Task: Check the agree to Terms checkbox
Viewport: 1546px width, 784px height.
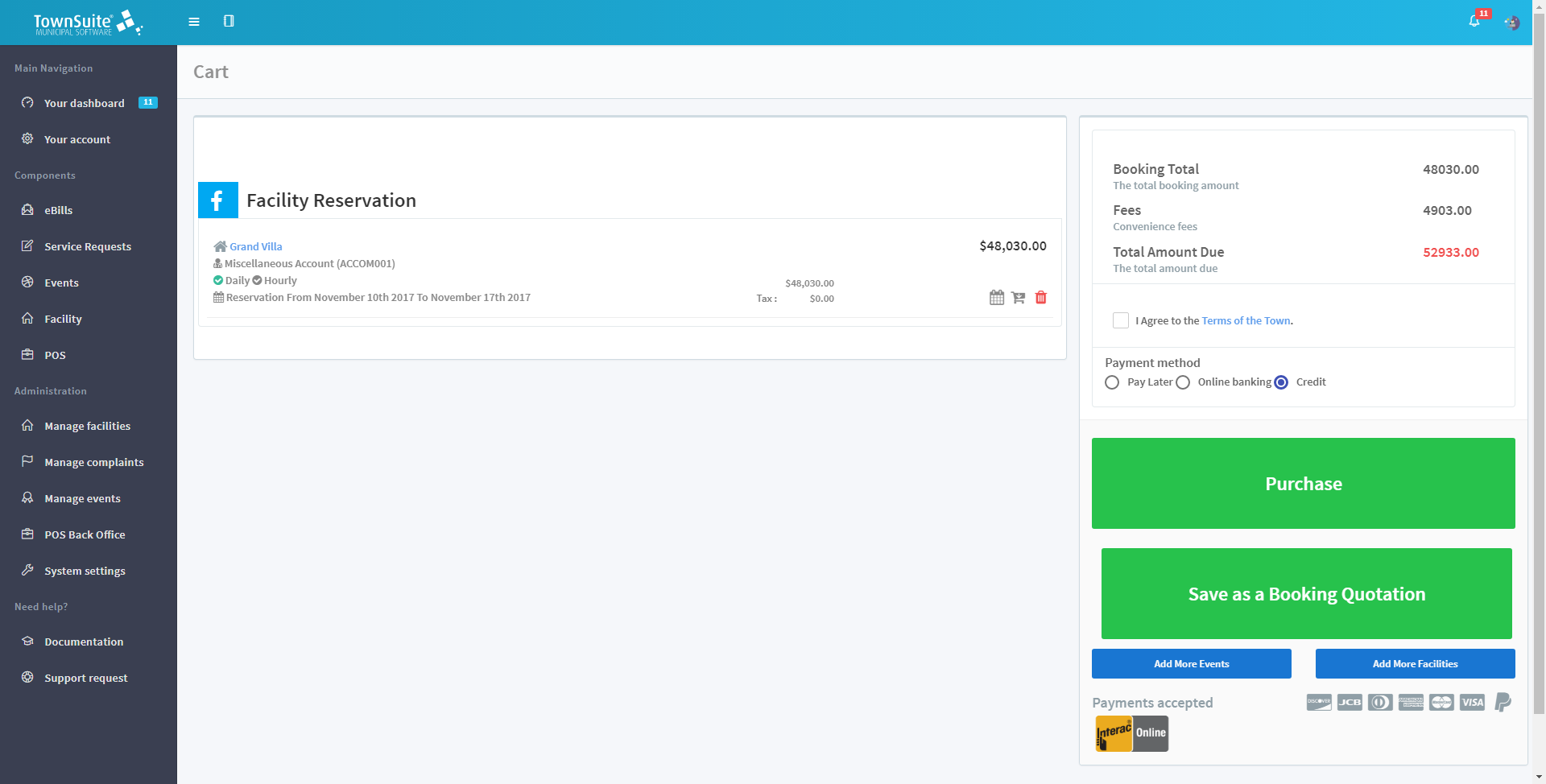Action: tap(1120, 320)
